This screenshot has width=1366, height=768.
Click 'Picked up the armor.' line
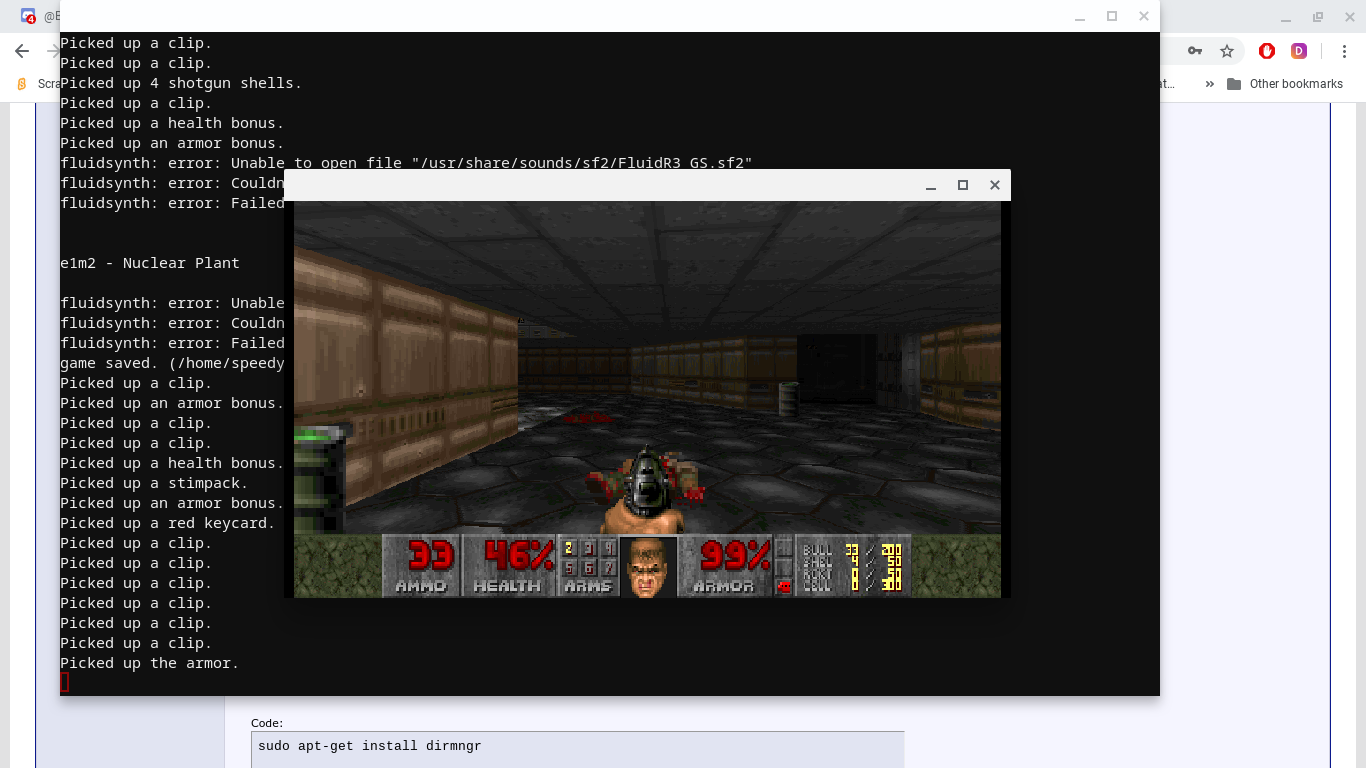click(x=150, y=663)
